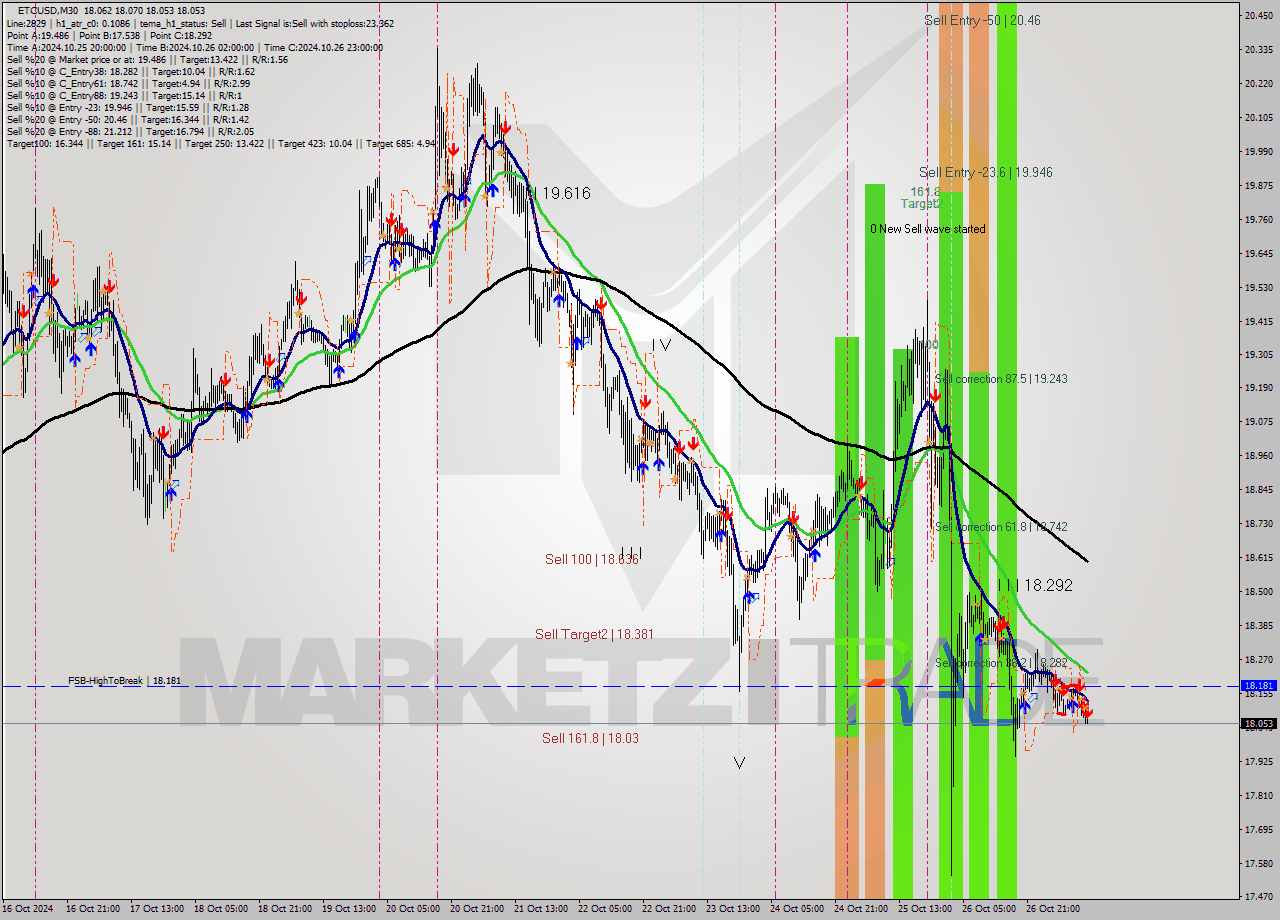Click the ETCUSD,M30 chart title
The image size is (1280, 920).
pos(48,9)
